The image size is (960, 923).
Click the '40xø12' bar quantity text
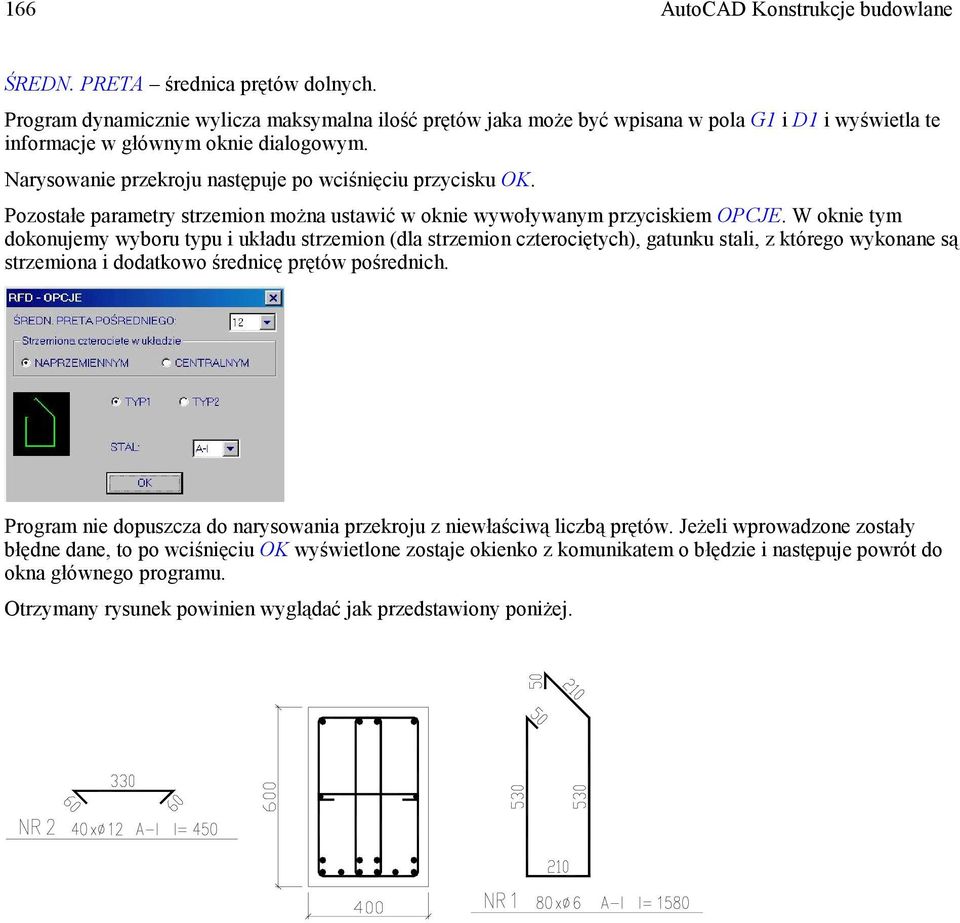(x=97, y=829)
